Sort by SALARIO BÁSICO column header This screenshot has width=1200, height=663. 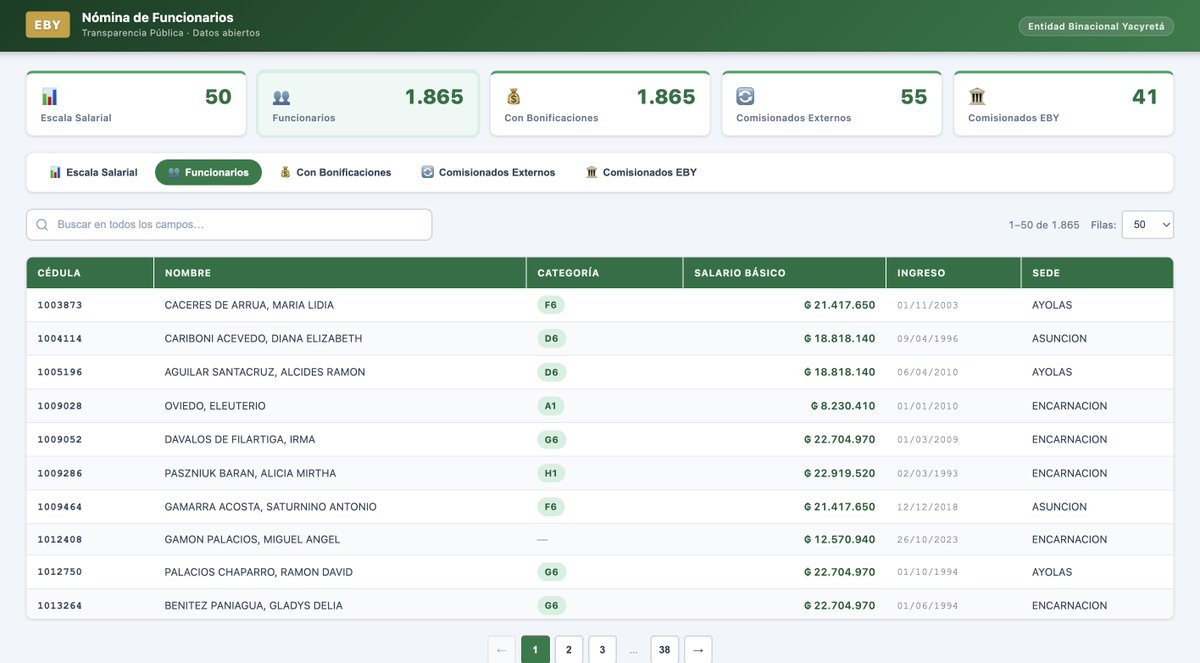pyautogui.click(x=784, y=273)
